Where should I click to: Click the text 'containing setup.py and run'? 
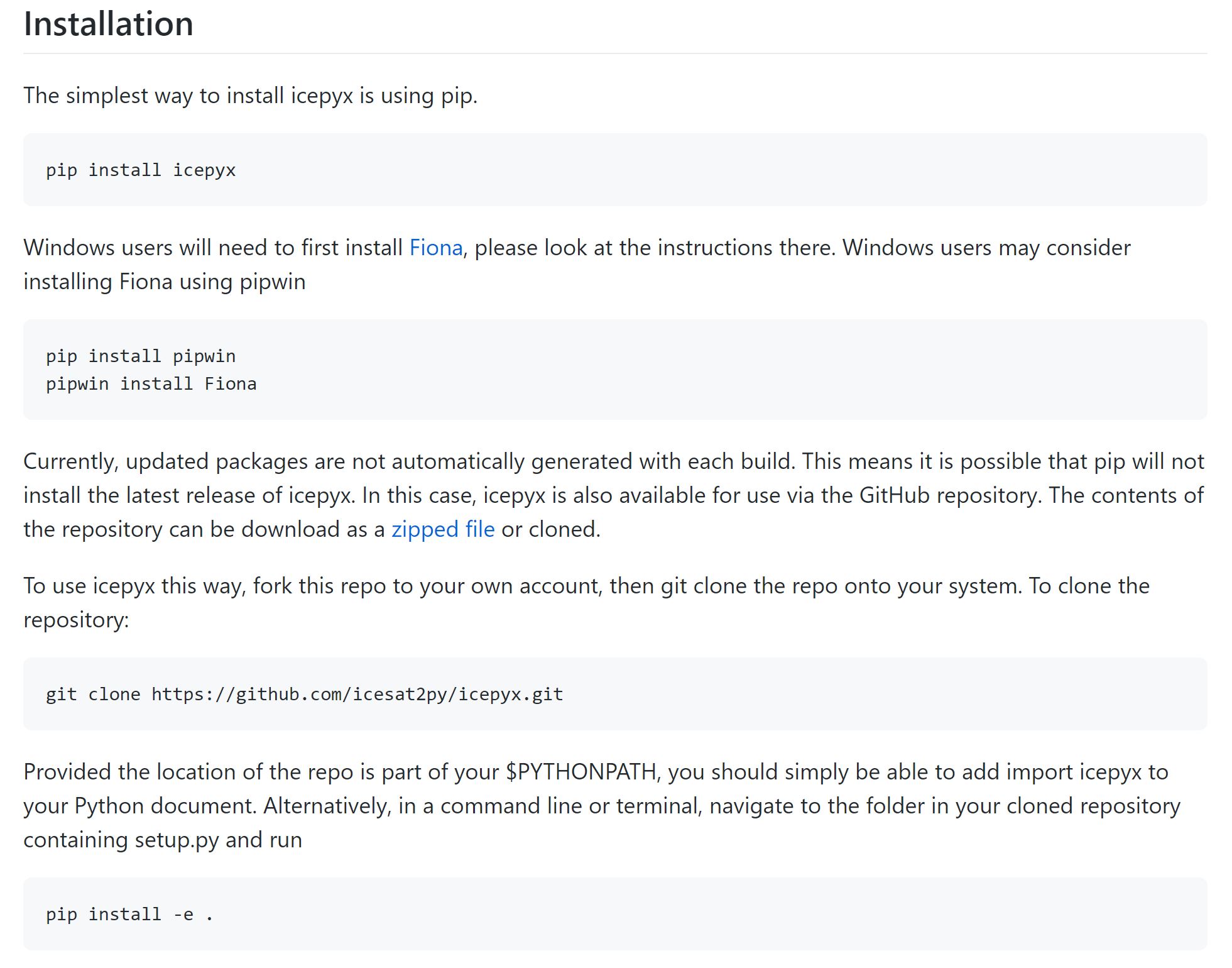pyautogui.click(x=163, y=840)
